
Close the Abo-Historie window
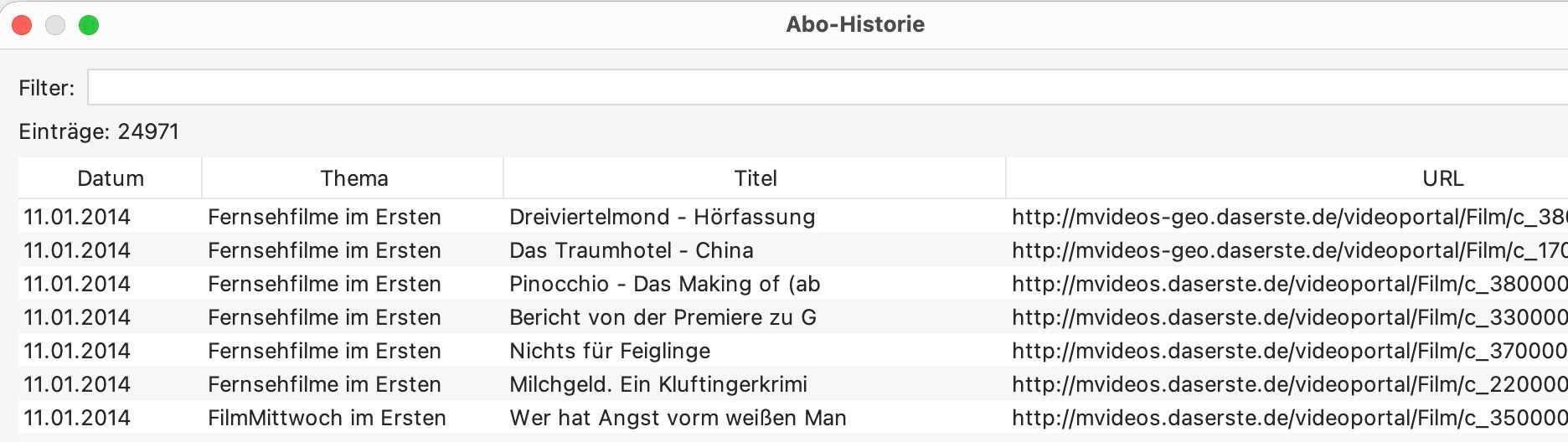click(x=22, y=25)
